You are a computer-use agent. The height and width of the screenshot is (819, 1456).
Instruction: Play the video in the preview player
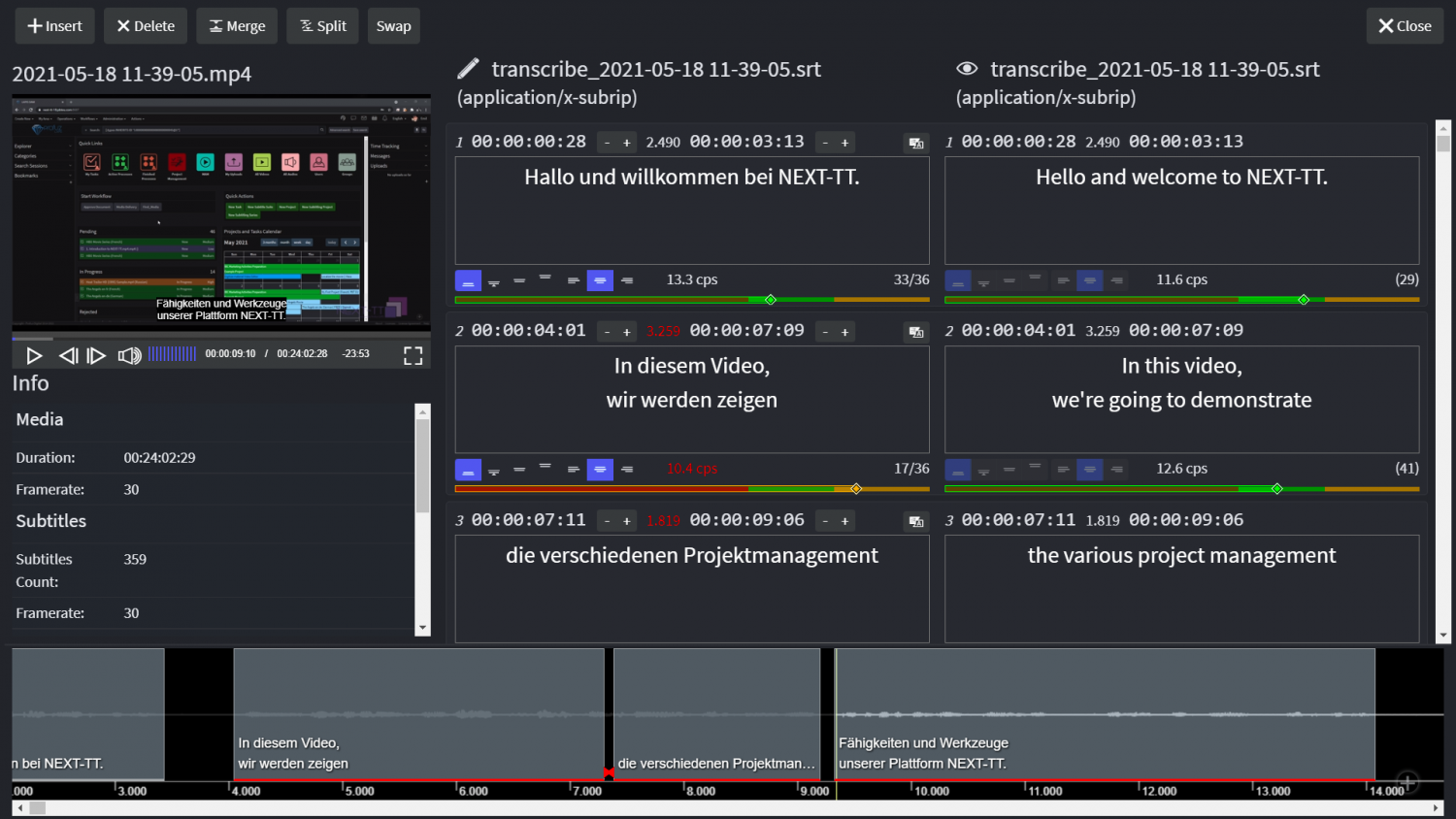click(x=34, y=356)
